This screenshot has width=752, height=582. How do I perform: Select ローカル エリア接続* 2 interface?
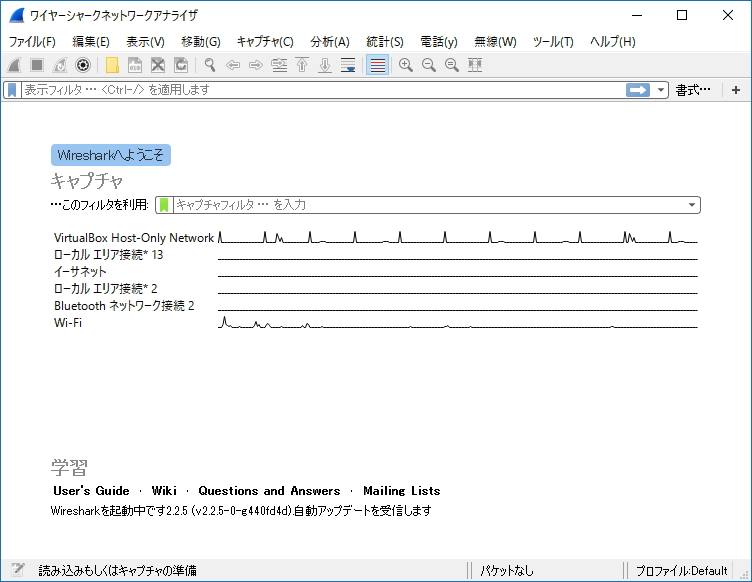(x=376, y=289)
